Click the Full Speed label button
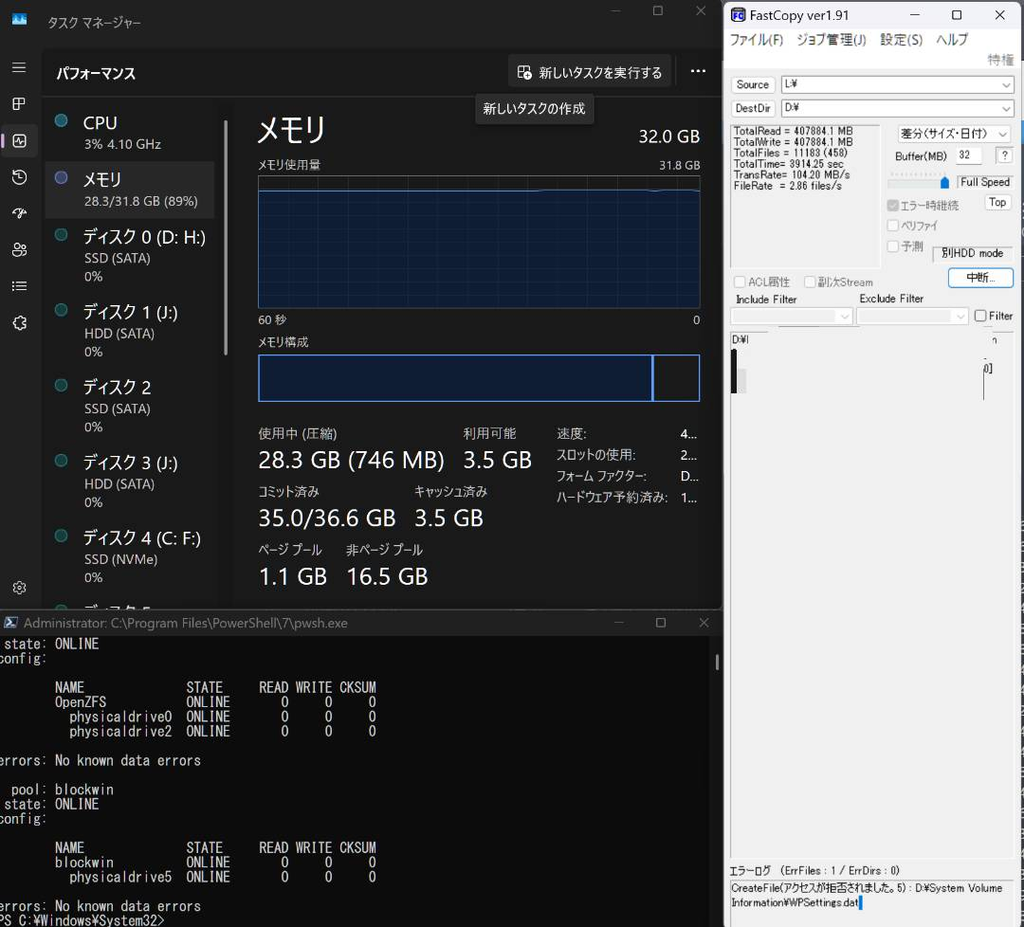Viewport: 1024px width, 927px height. click(984, 182)
